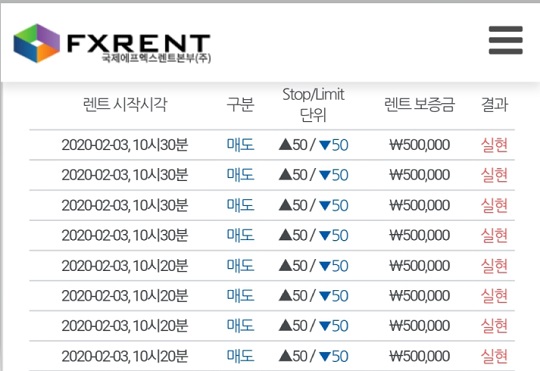Click the FXRENT brand name text
The height and width of the screenshot is (371, 540).
[139, 43]
